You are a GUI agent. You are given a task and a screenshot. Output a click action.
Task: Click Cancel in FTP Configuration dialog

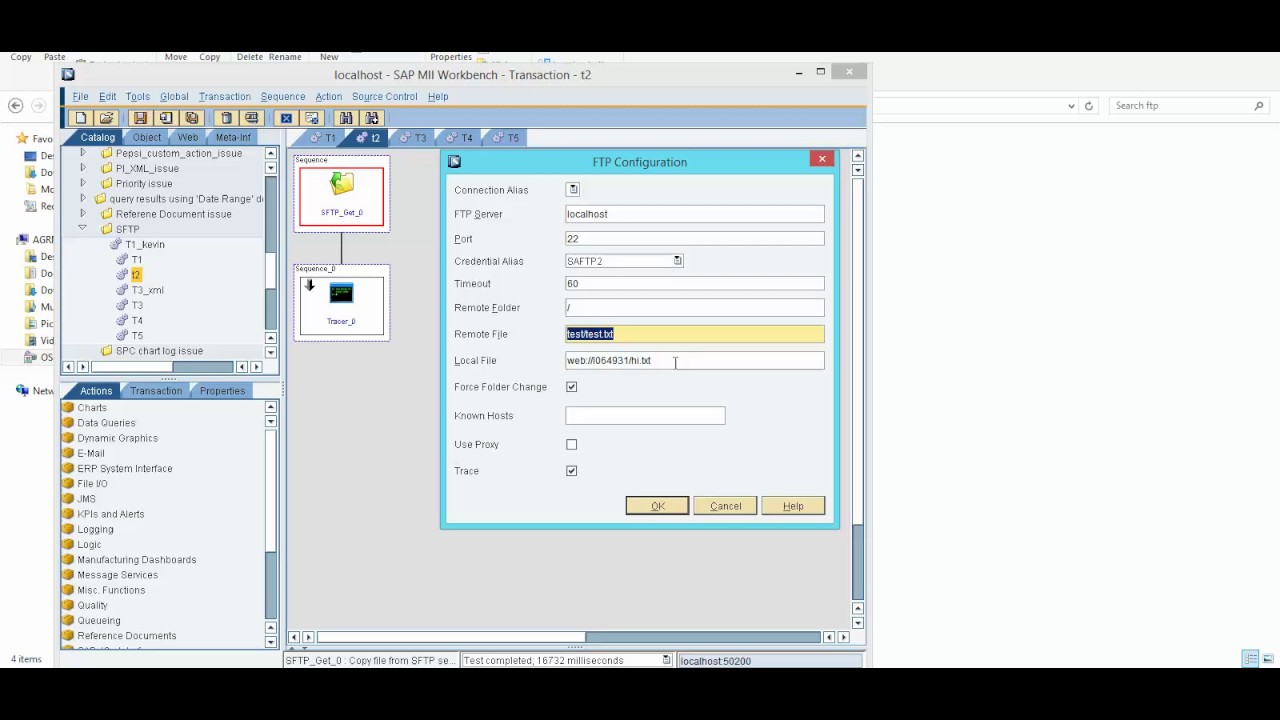point(725,506)
